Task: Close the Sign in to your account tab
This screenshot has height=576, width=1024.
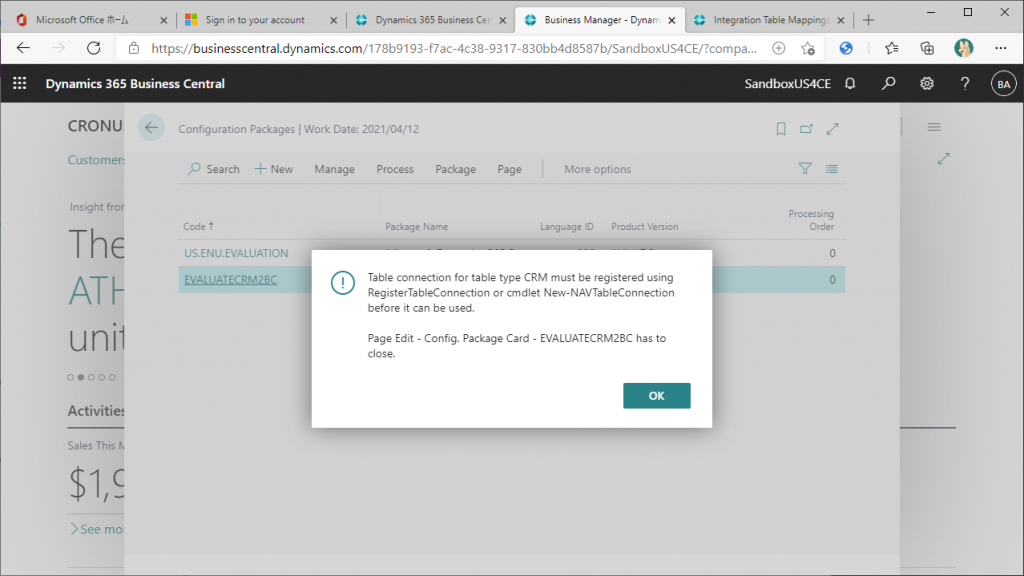Action: point(334,20)
